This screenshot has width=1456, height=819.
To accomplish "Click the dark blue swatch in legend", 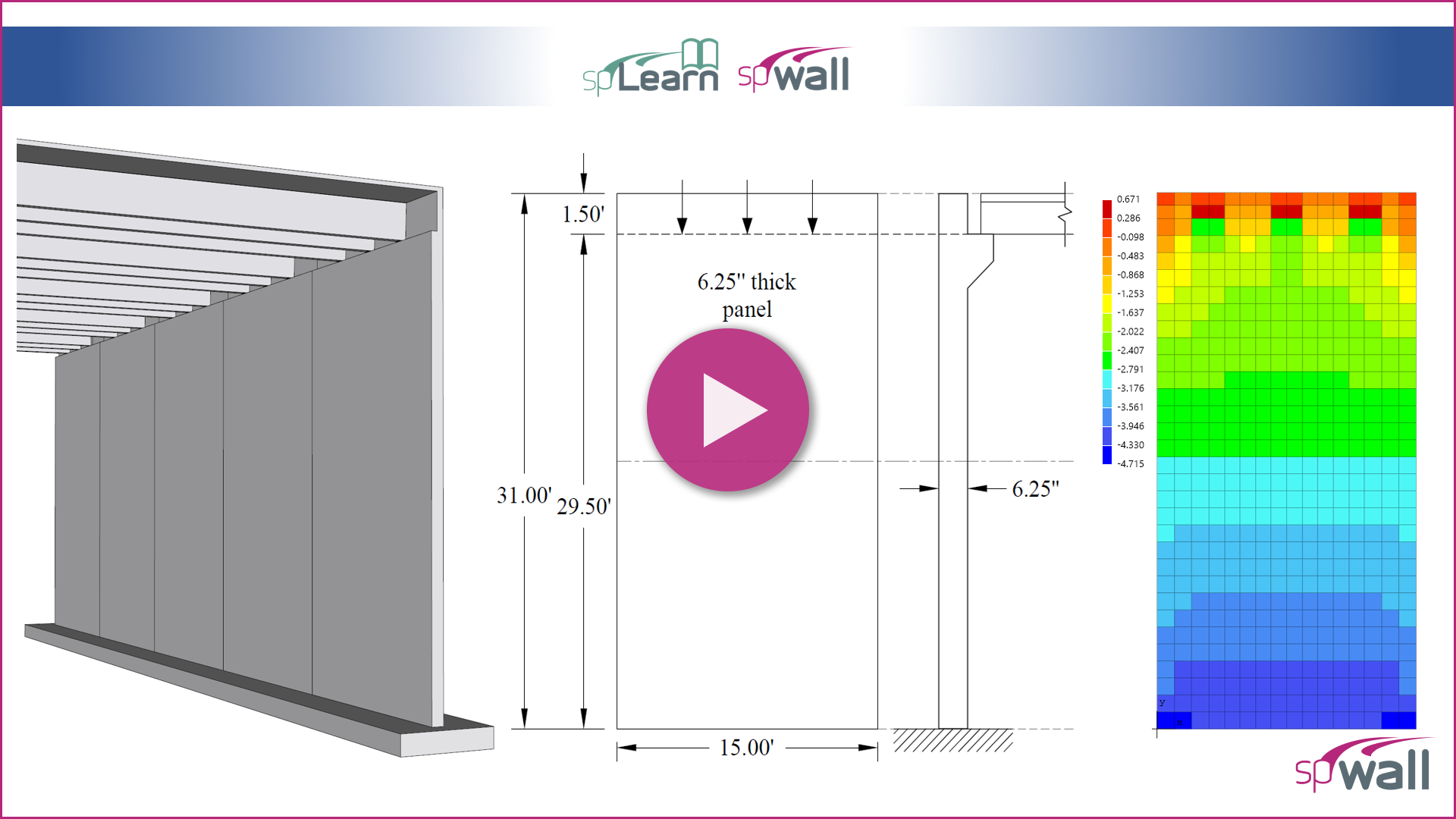I will 1106,455.
